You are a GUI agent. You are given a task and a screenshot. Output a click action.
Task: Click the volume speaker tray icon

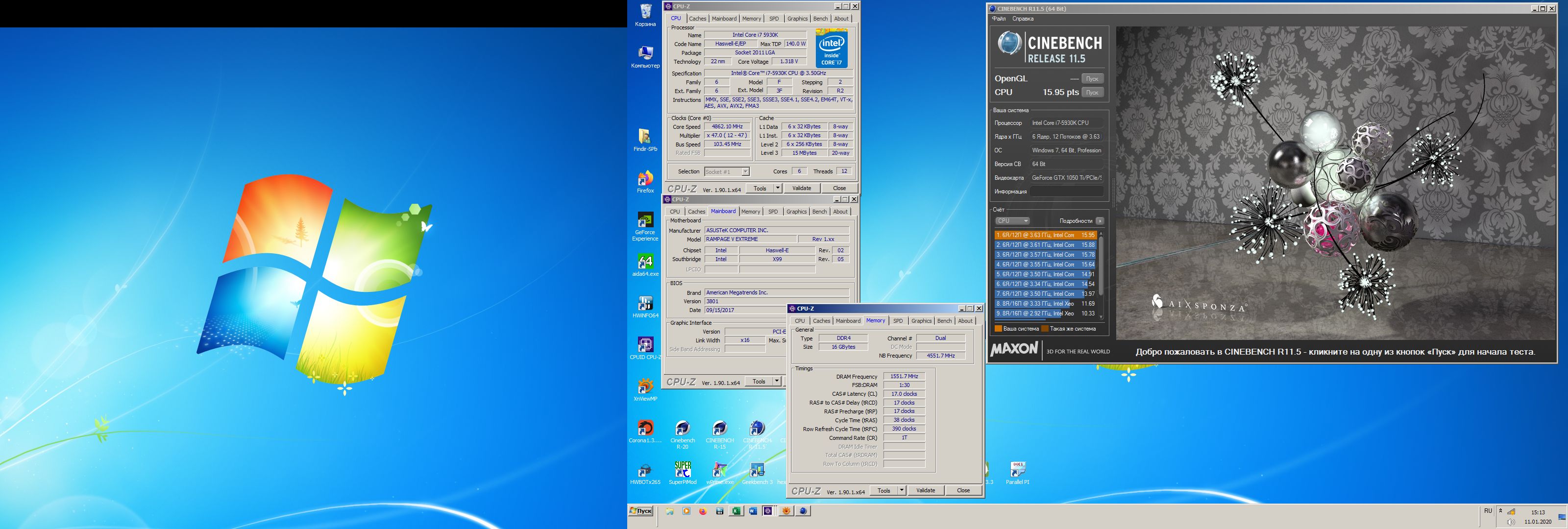pos(1511,522)
